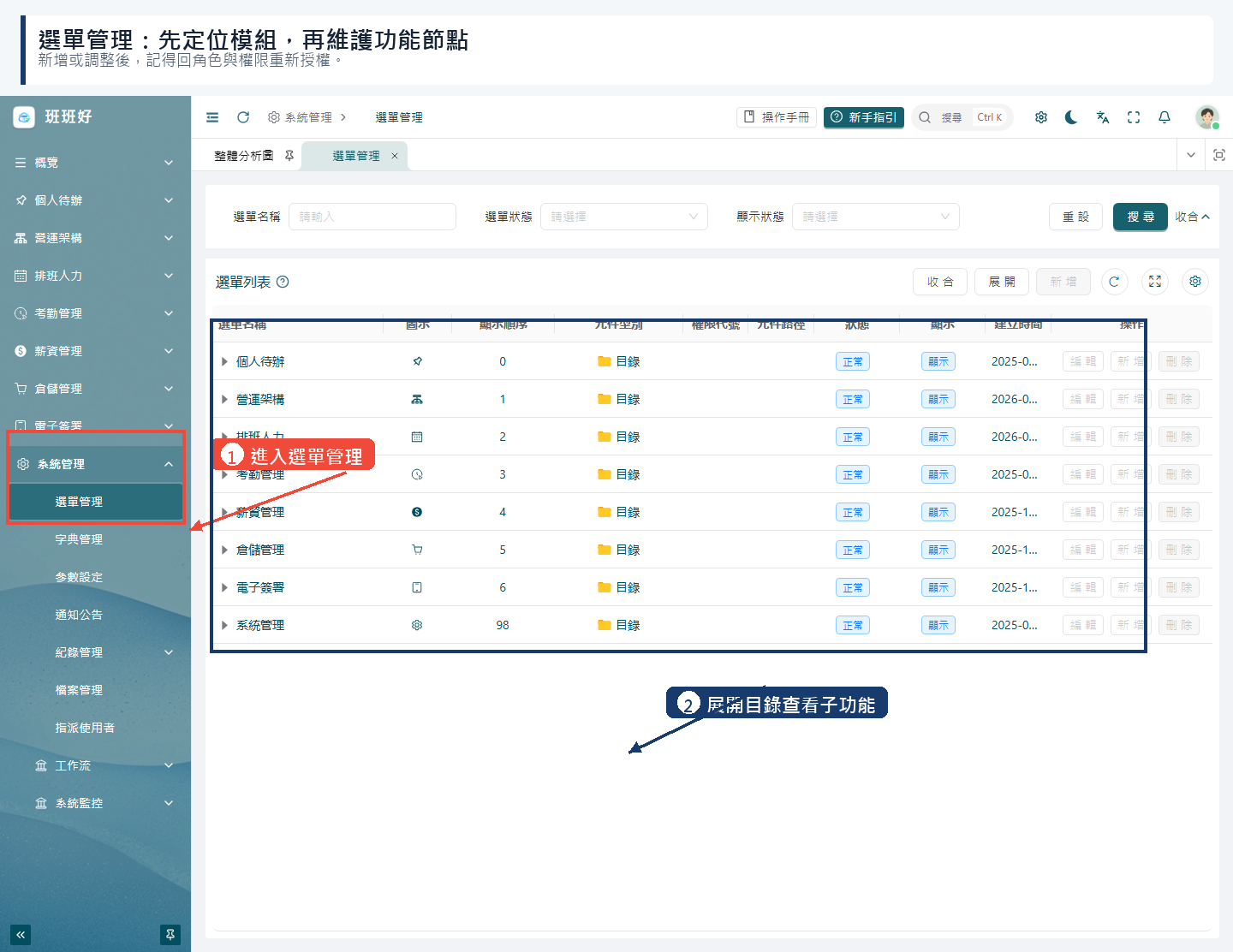Expand 紀錄管理 in the sidebar
1233x952 pixels.
[95, 652]
